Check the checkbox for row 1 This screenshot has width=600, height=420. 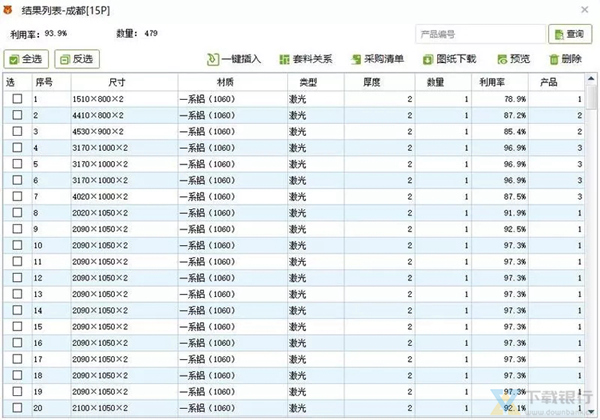[17, 99]
